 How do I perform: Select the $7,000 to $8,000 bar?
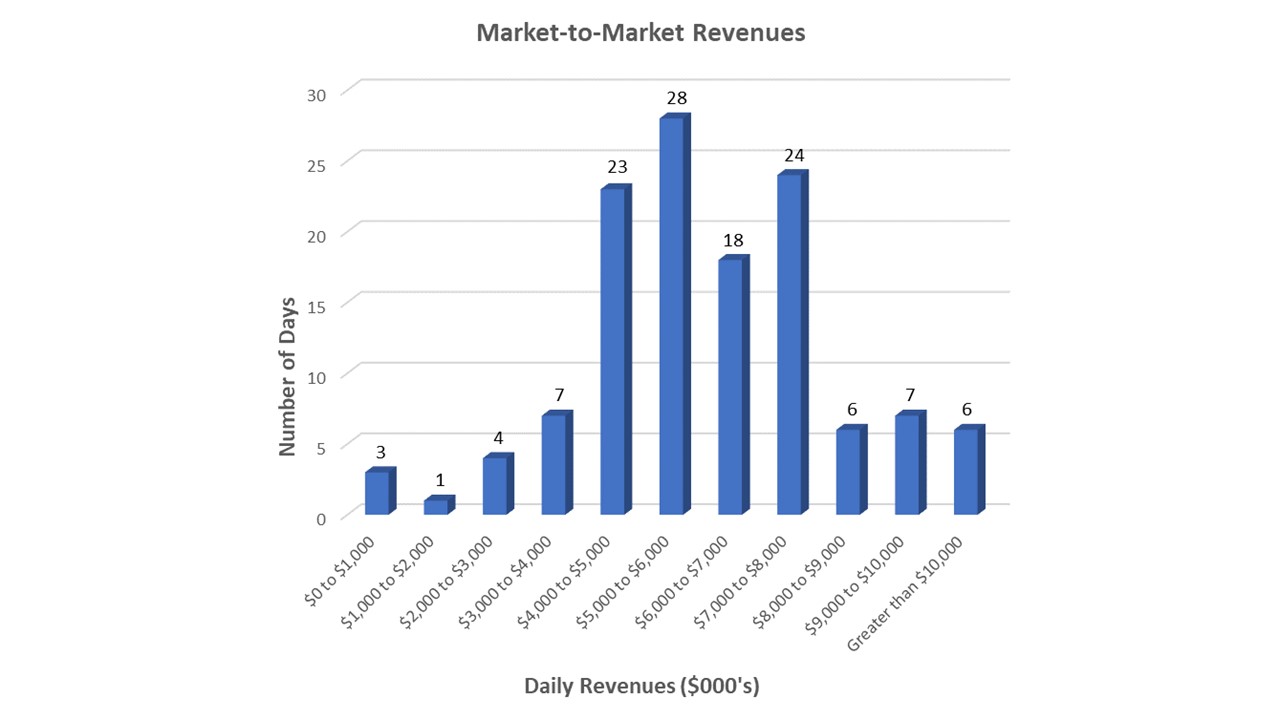click(789, 344)
